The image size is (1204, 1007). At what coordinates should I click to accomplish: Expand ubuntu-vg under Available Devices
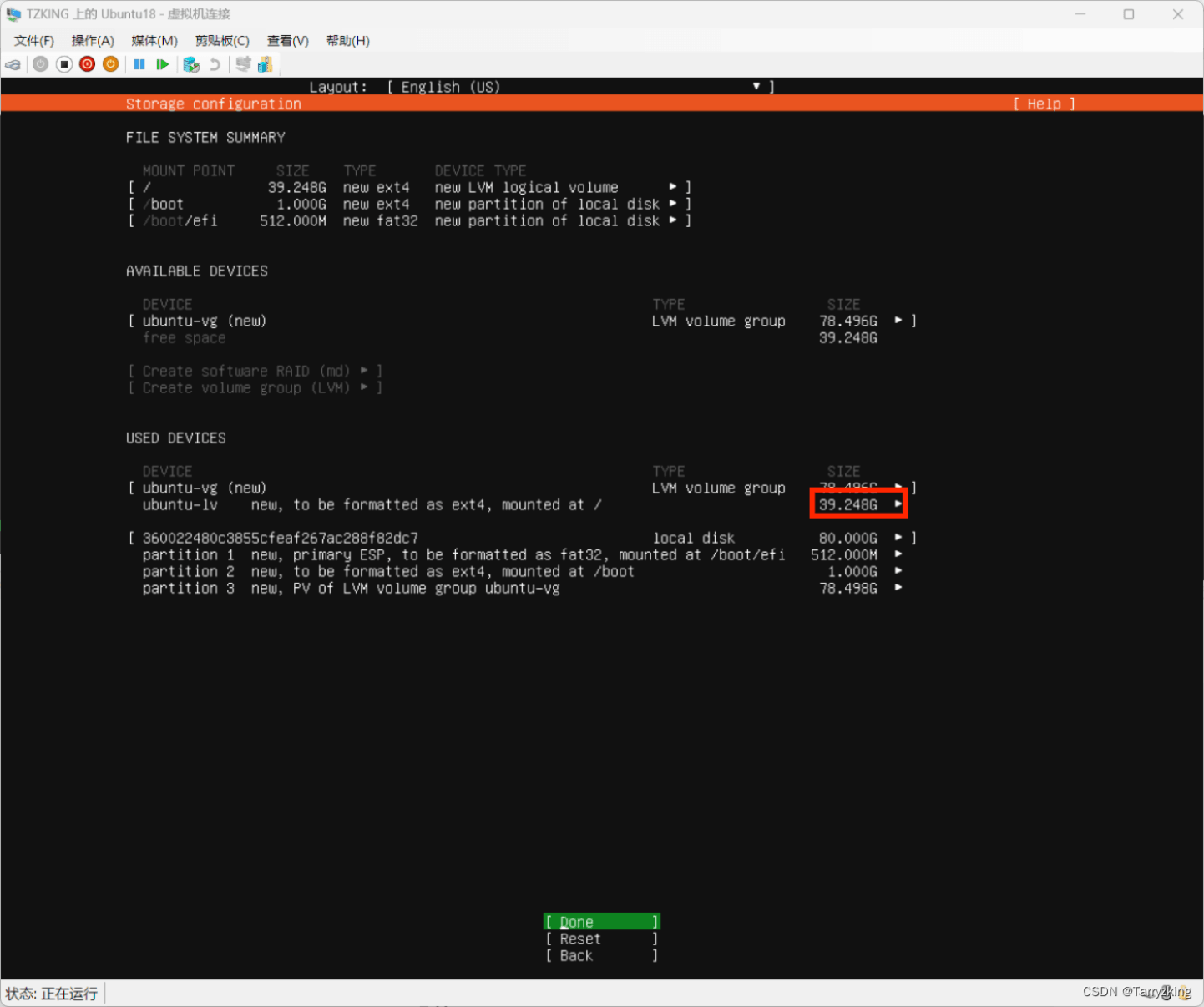pyautogui.click(x=898, y=321)
